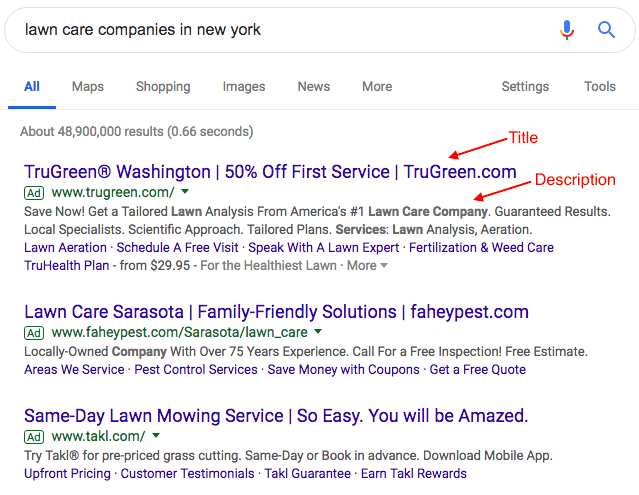Viewport: 639px width, 495px height.
Task: Open the Shopping tab
Action: click(x=163, y=87)
